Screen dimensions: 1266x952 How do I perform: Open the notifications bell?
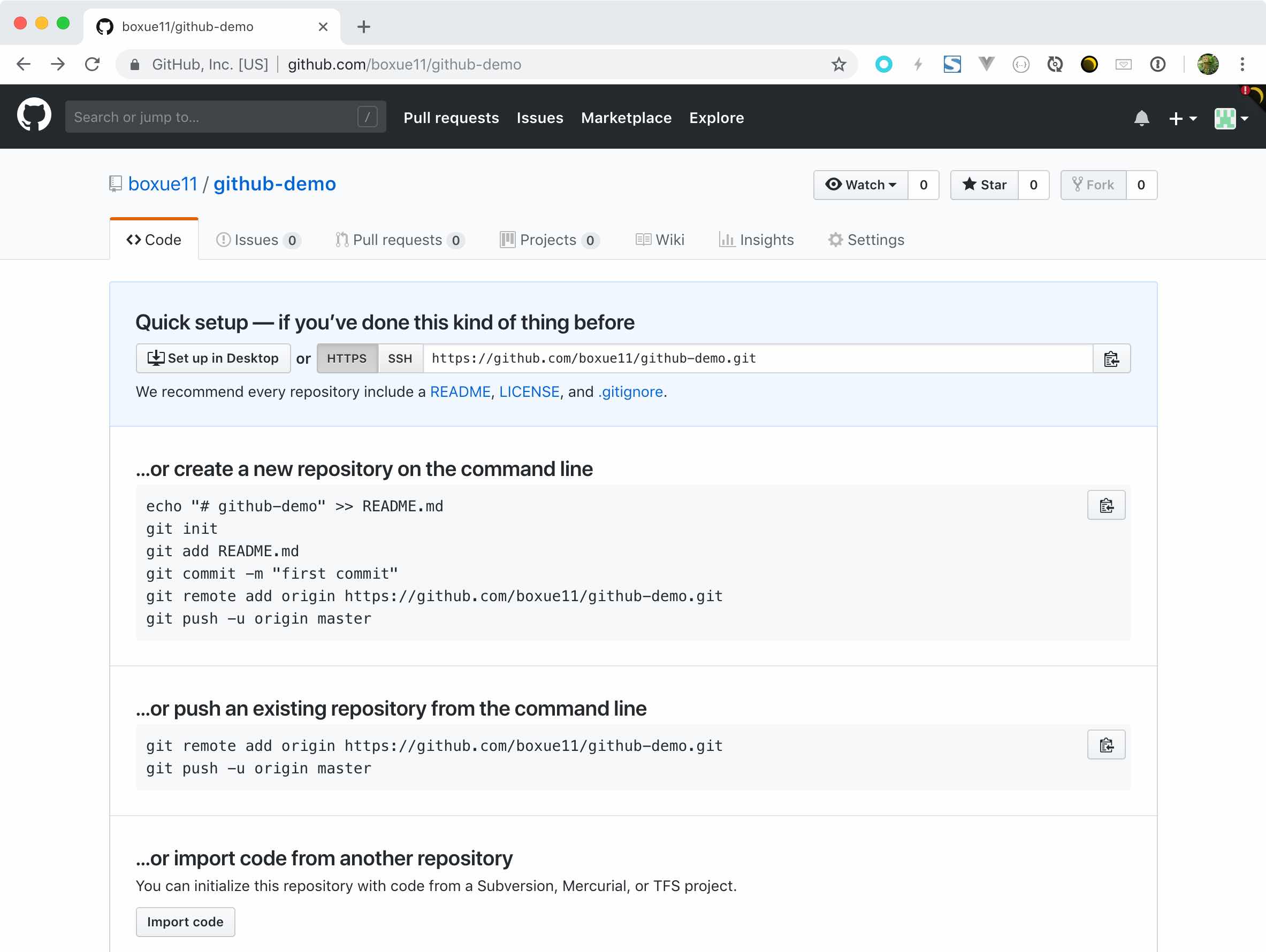click(x=1141, y=118)
